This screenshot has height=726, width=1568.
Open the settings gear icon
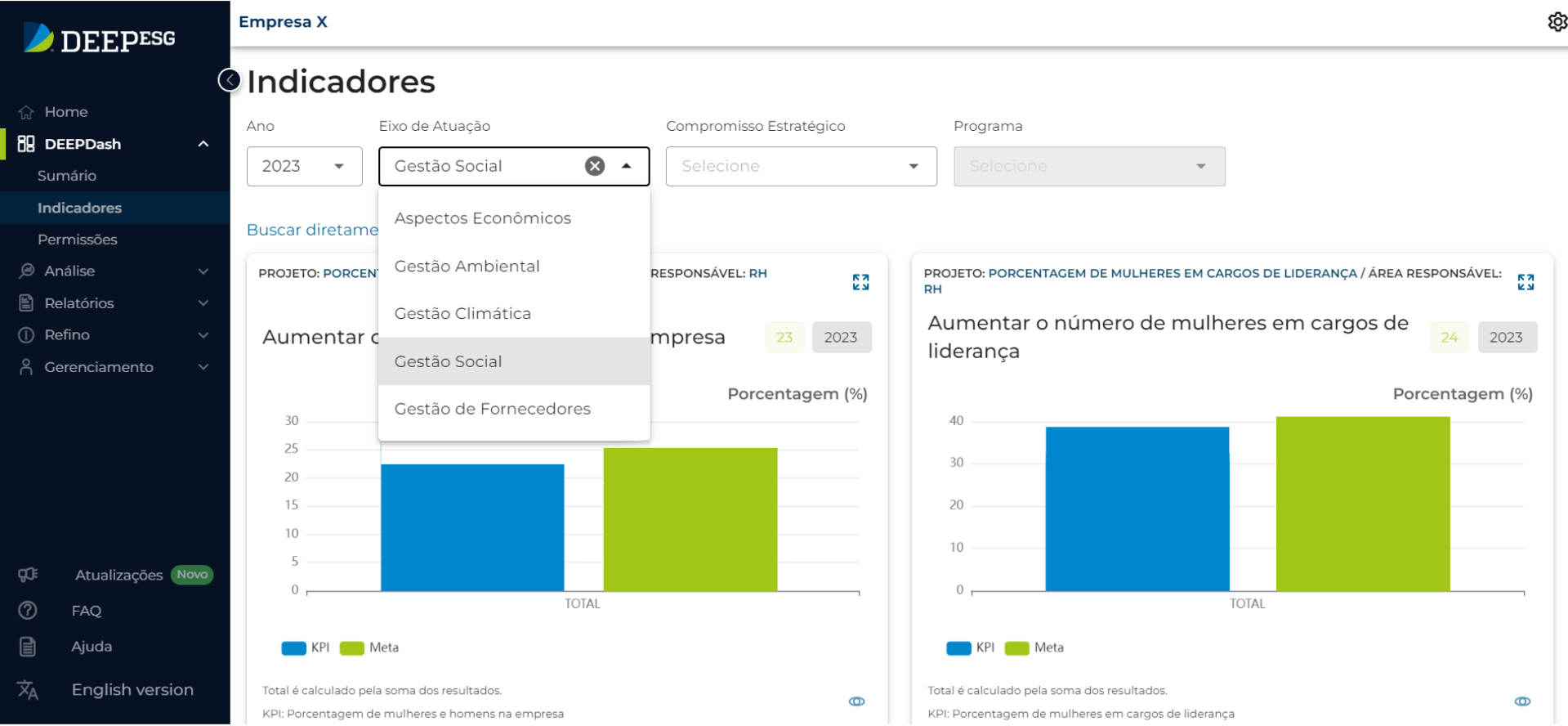click(x=1557, y=22)
